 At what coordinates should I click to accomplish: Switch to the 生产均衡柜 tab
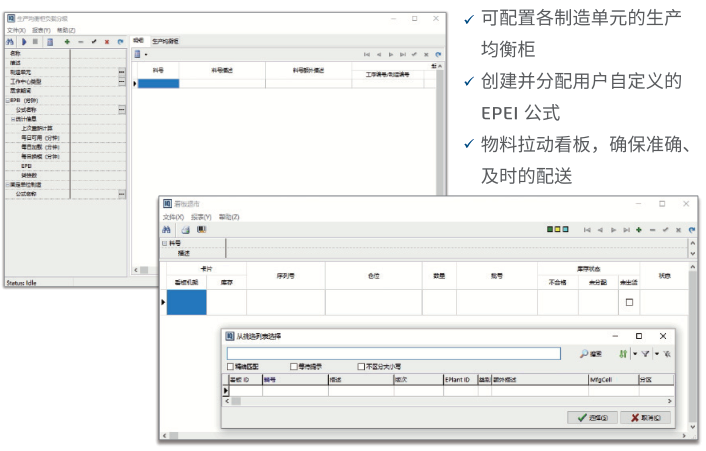tap(165, 41)
